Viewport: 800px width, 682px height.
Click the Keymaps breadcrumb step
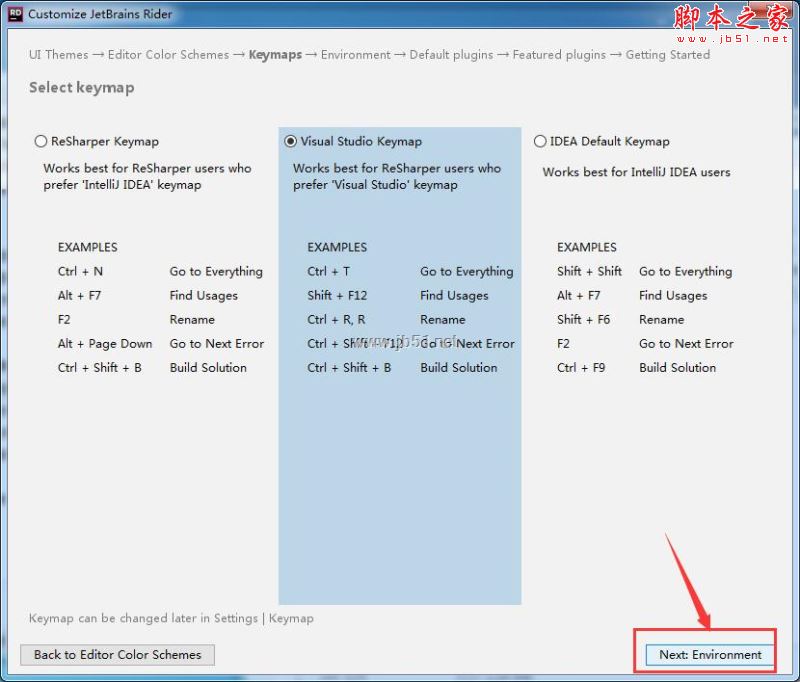point(275,55)
